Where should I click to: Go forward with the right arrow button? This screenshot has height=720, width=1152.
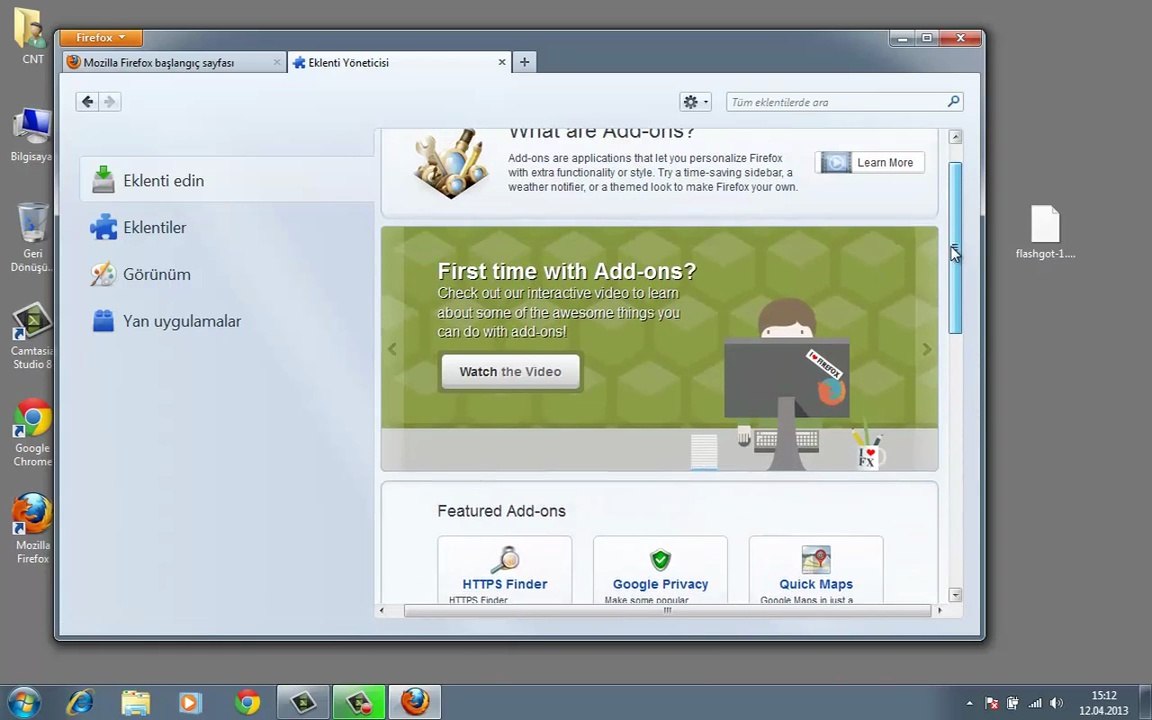[x=110, y=101]
